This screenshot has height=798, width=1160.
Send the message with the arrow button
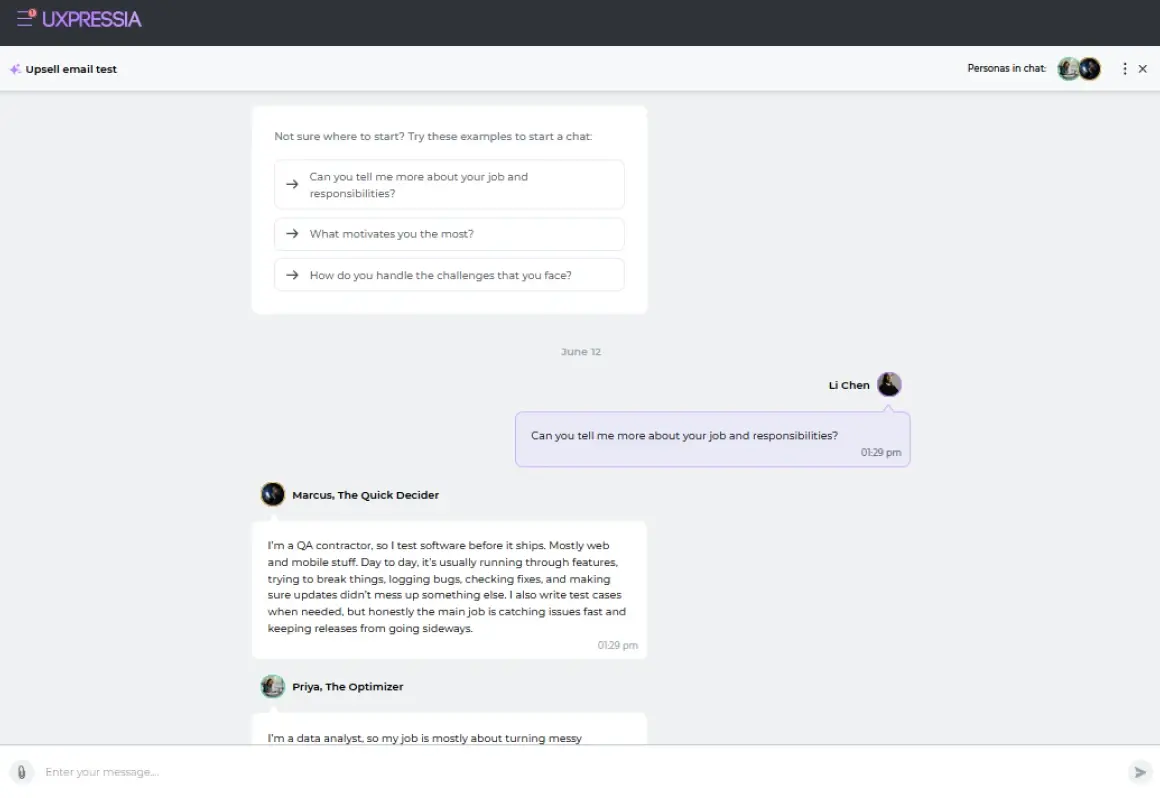[1140, 772]
